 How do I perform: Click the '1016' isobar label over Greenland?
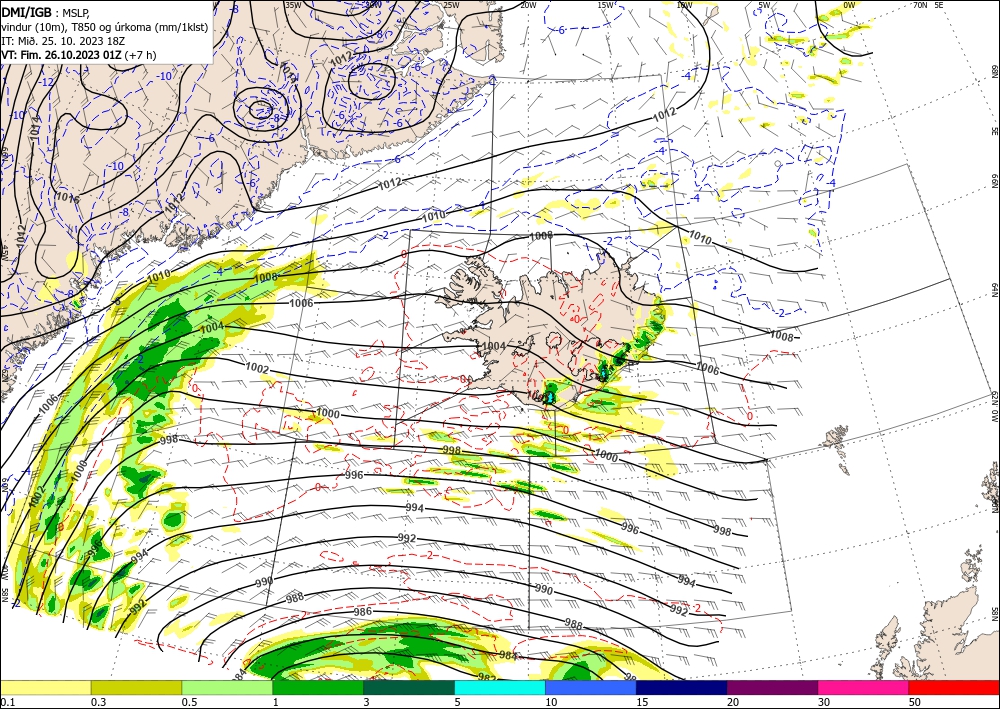pos(67,195)
